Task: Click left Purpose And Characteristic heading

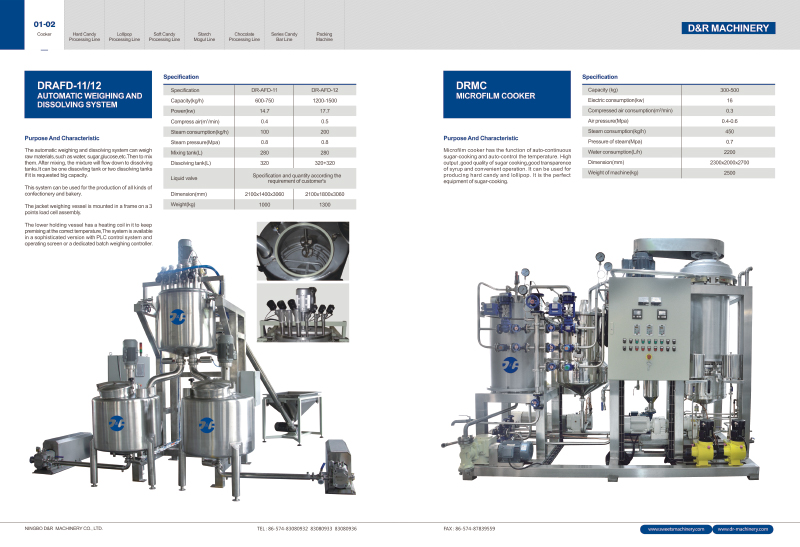Action: pyautogui.click(x=62, y=138)
